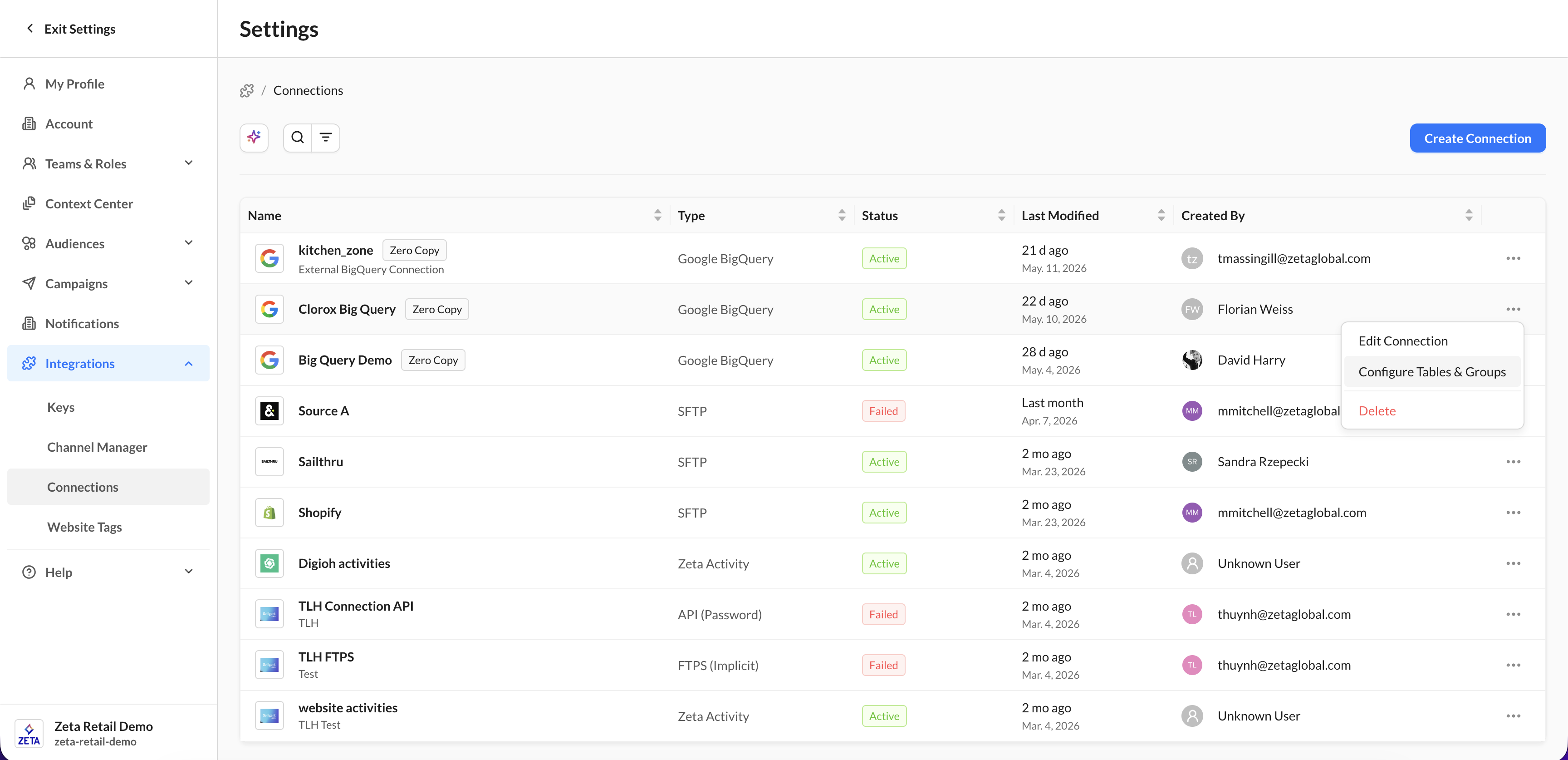Open more options for website activities
Viewport: 1568px width, 760px height.
pyautogui.click(x=1513, y=716)
